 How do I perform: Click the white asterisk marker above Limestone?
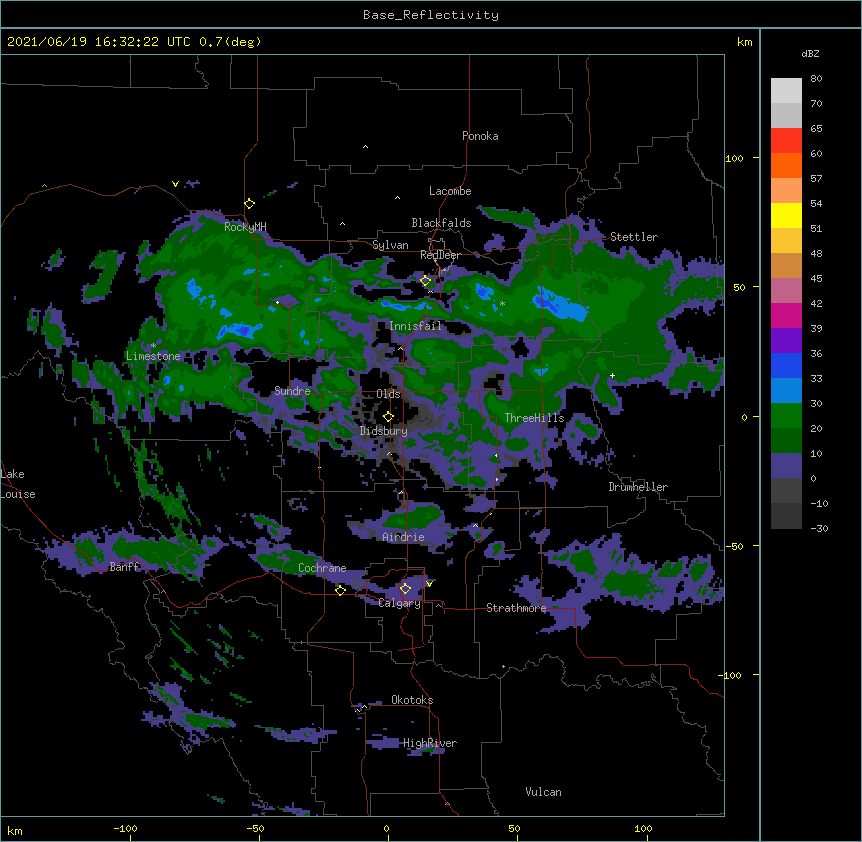(x=153, y=346)
